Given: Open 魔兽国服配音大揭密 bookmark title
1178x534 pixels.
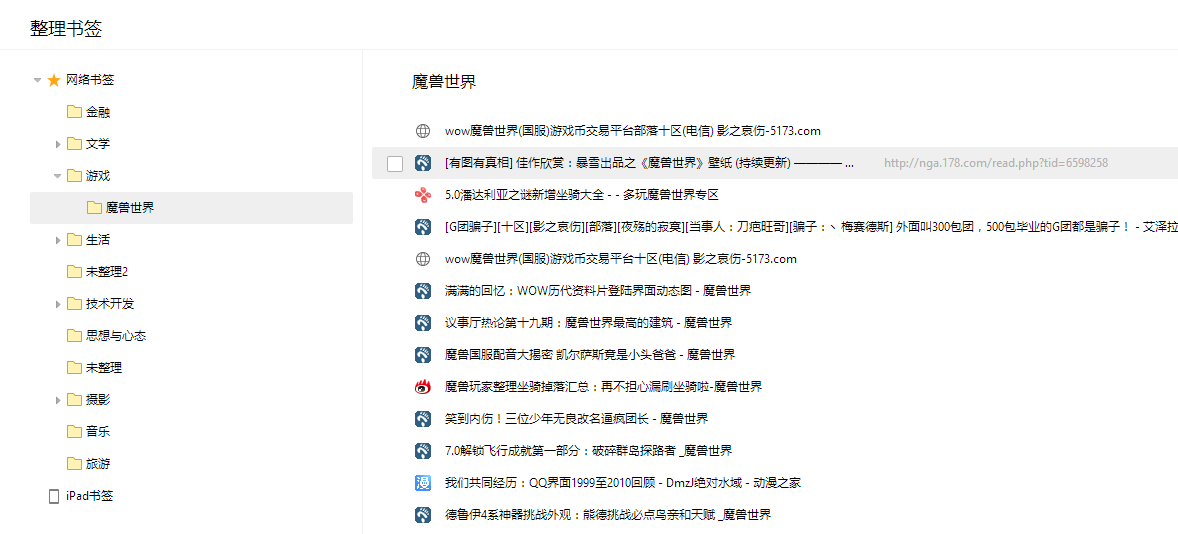Looking at the screenshot, I should tap(590, 354).
